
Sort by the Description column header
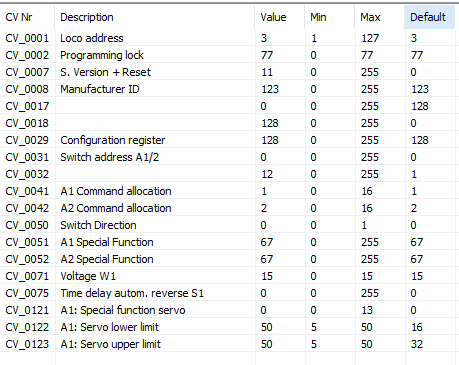pos(155,17)
